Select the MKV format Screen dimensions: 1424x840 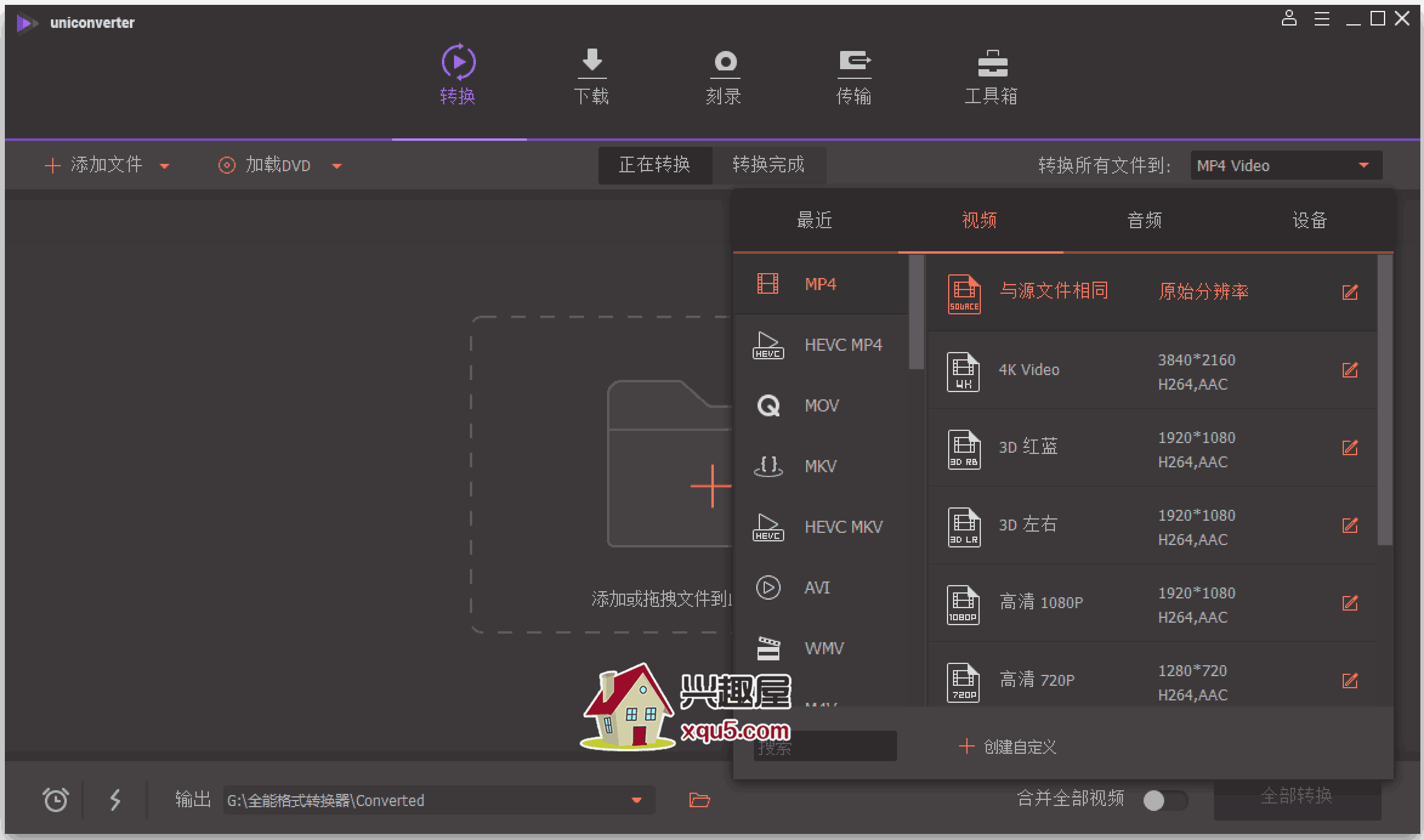[x=821, y=466]
